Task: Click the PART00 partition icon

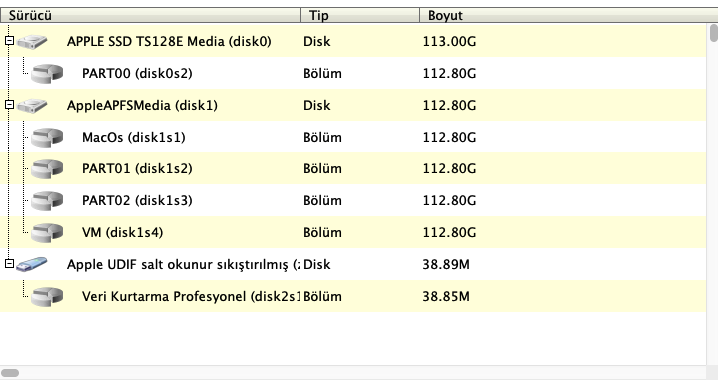Action: click(x=47, y=73)
